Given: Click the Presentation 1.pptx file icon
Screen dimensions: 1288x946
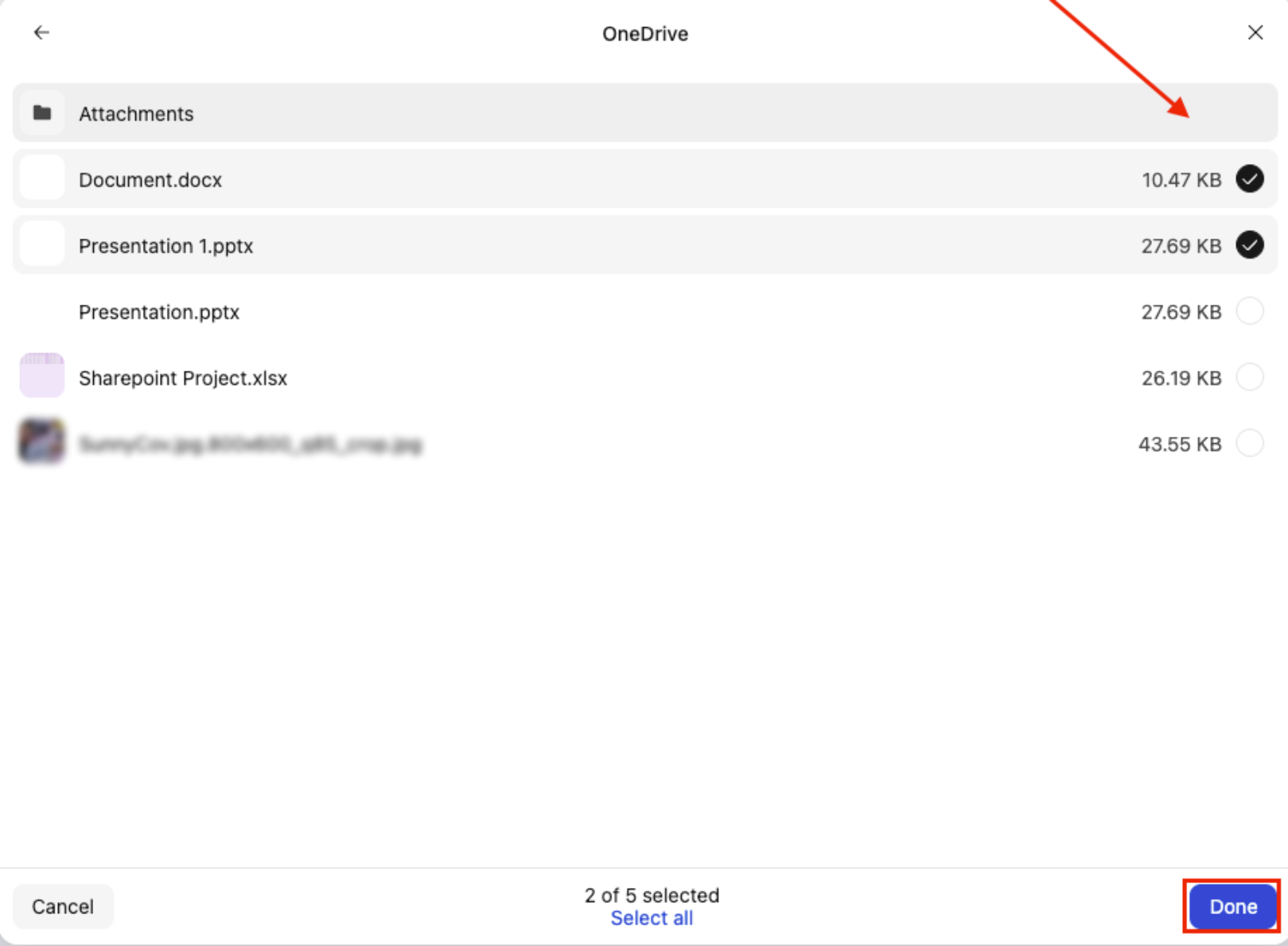Looking at the screenshot, I should (42, 245).
